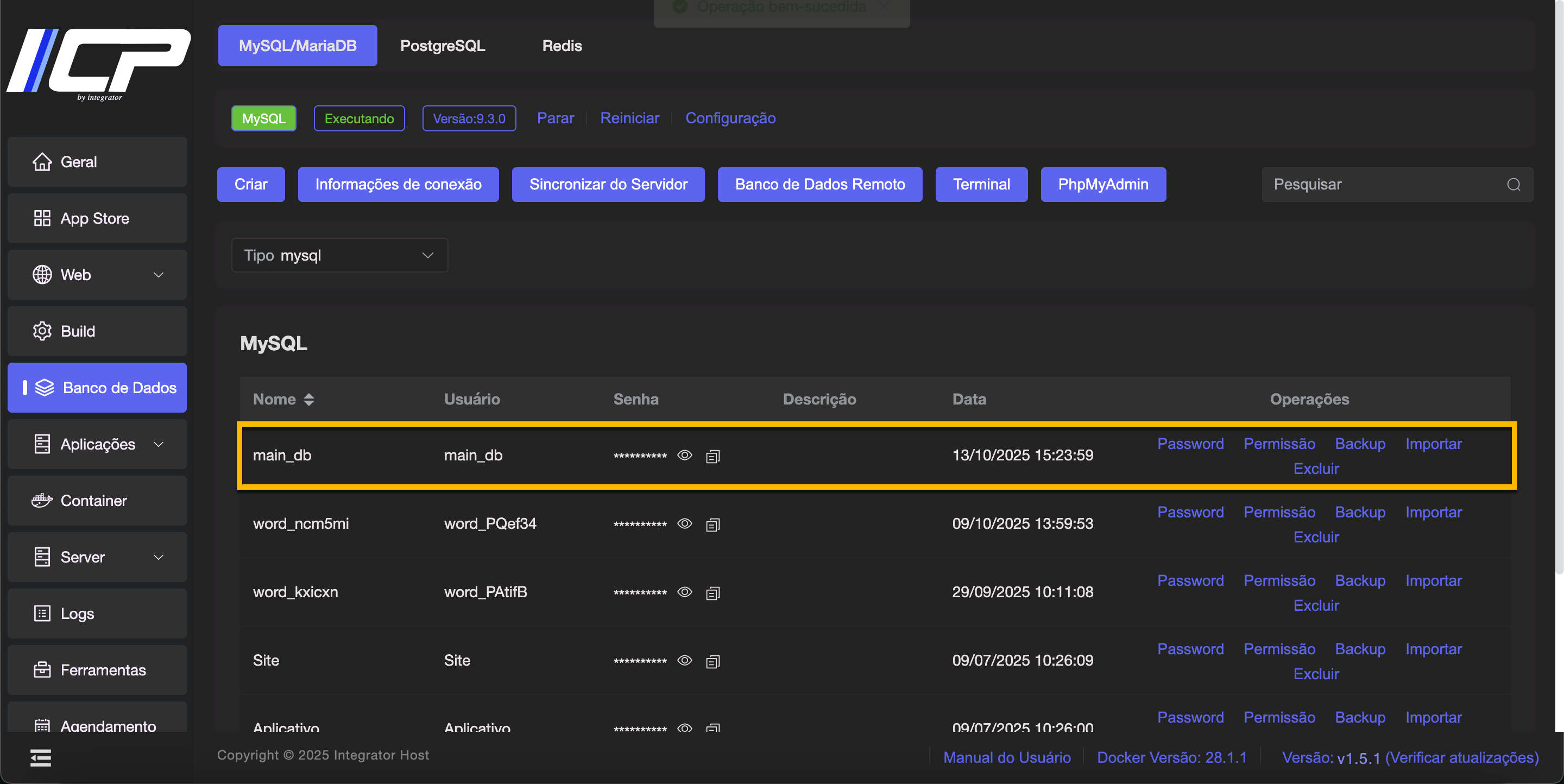The image size is (1564, 784).
Task: Click the Logs list icon
Action: point(42,614)
